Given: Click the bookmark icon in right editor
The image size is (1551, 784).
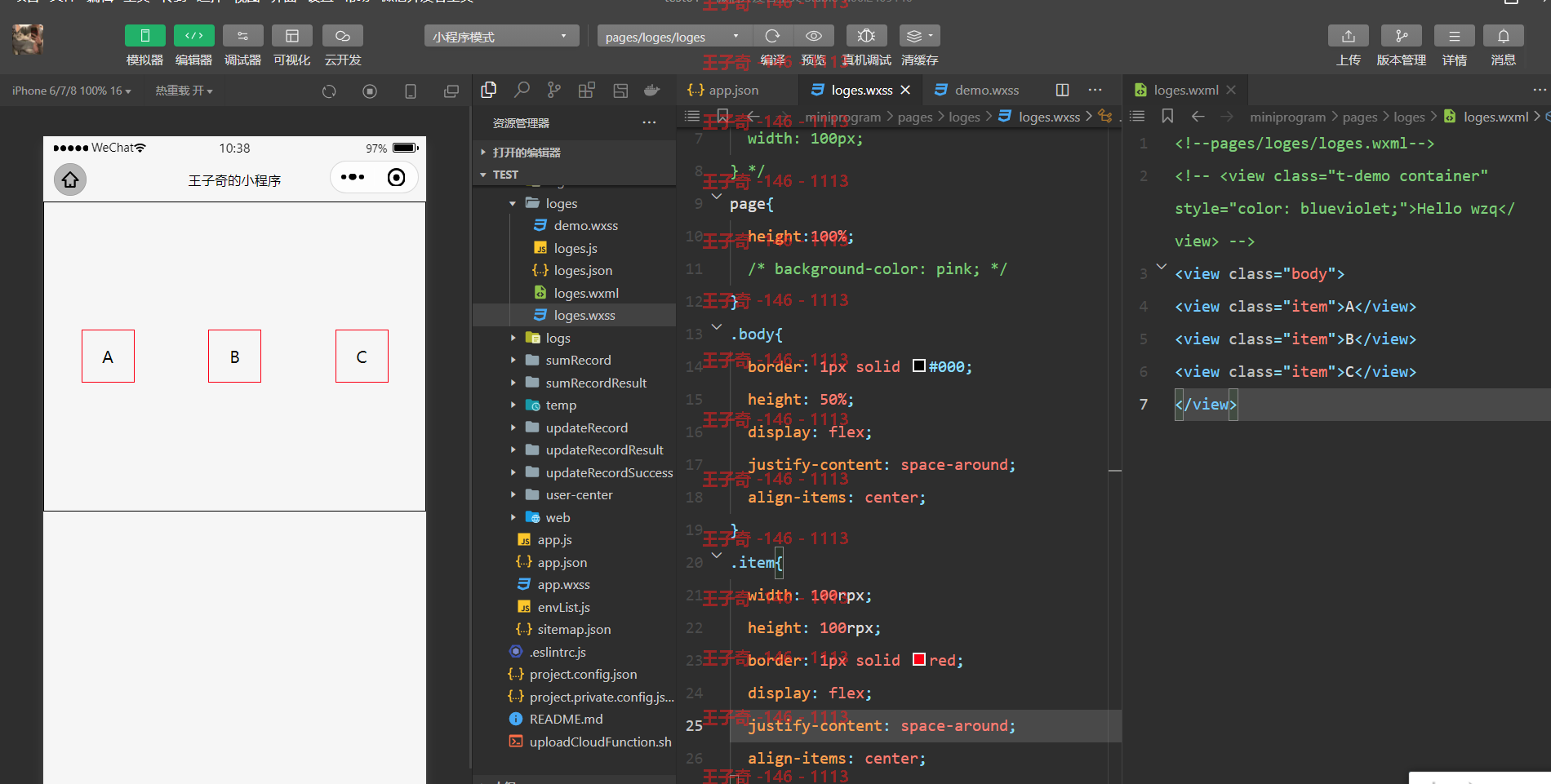Looking at the screenshot, I should click(x=1167, y=116).
